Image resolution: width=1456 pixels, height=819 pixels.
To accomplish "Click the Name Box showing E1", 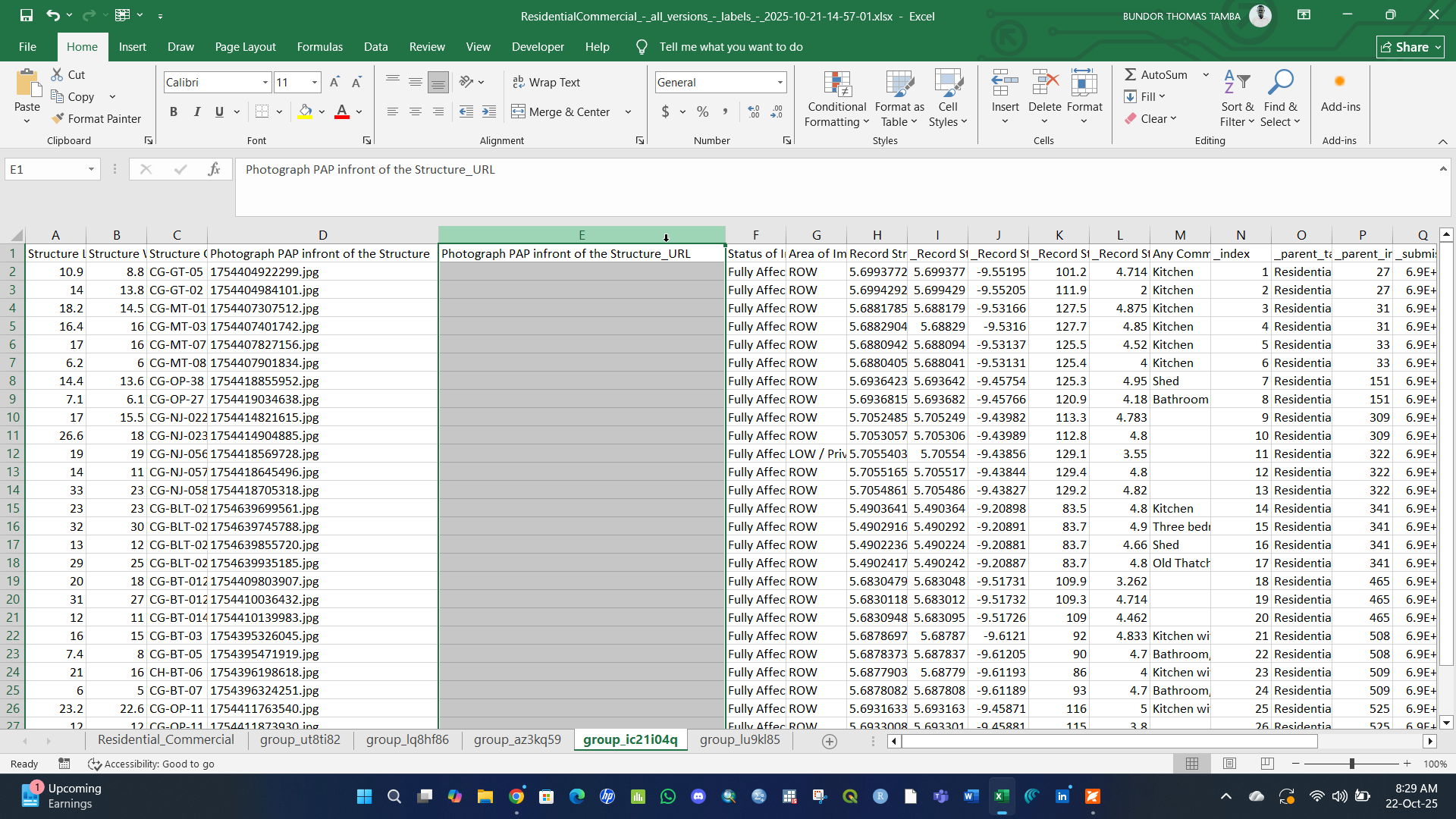I will point(45,170).
